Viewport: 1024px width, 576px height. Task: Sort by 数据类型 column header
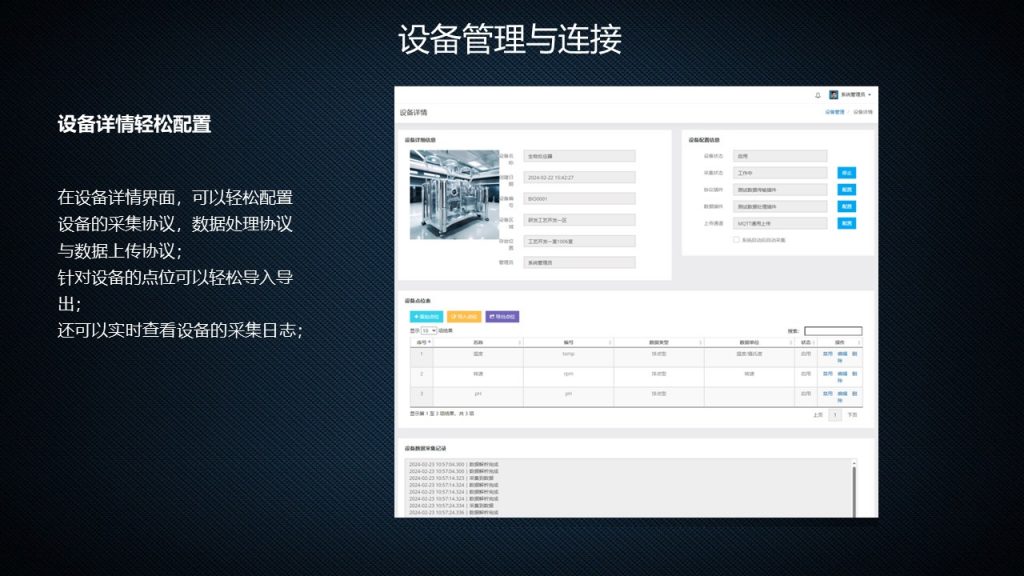click(x=658, y=342)
